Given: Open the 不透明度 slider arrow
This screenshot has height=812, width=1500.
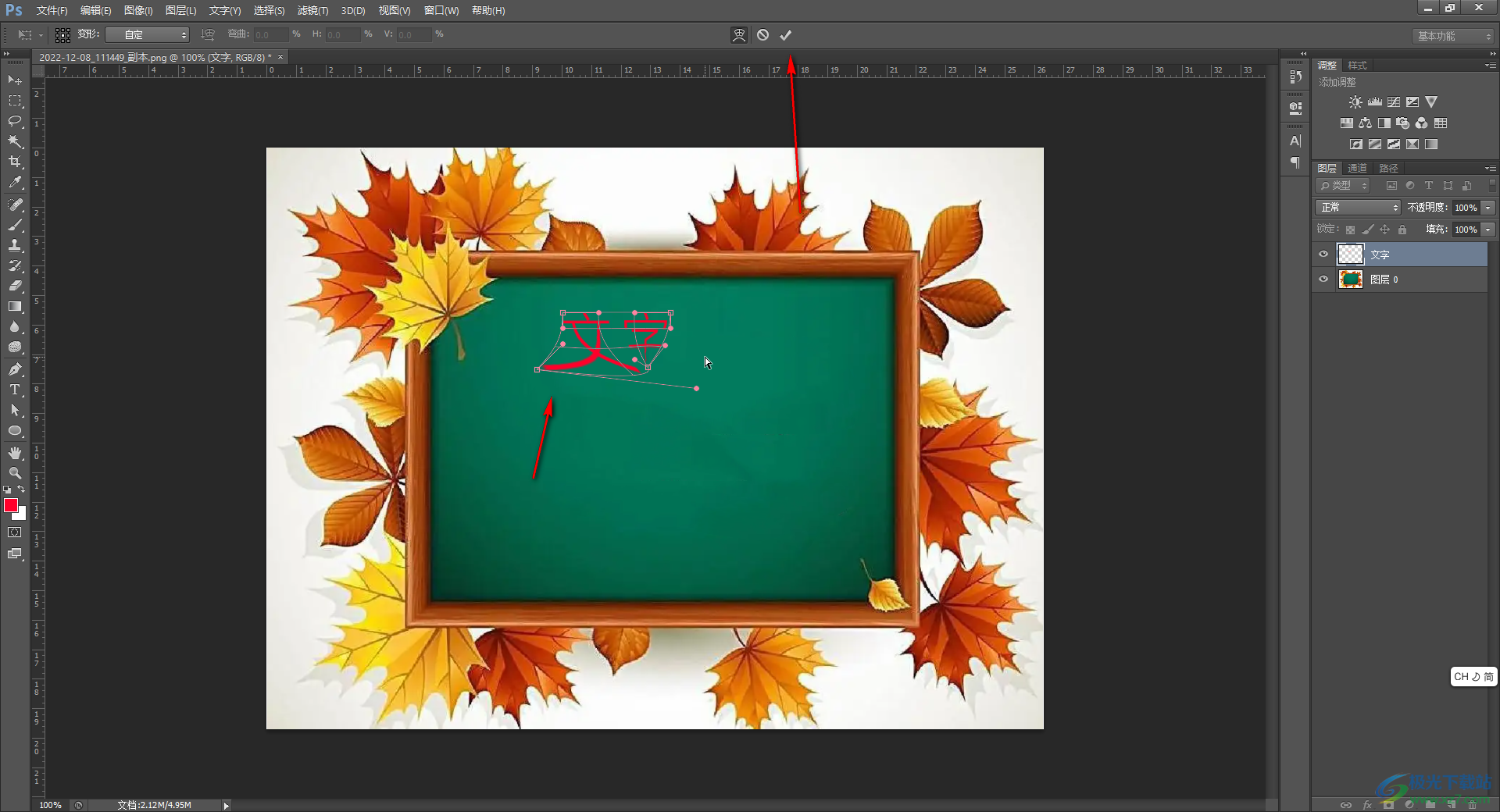Looking at the screenshot, I should click(x=1488, y=208).
